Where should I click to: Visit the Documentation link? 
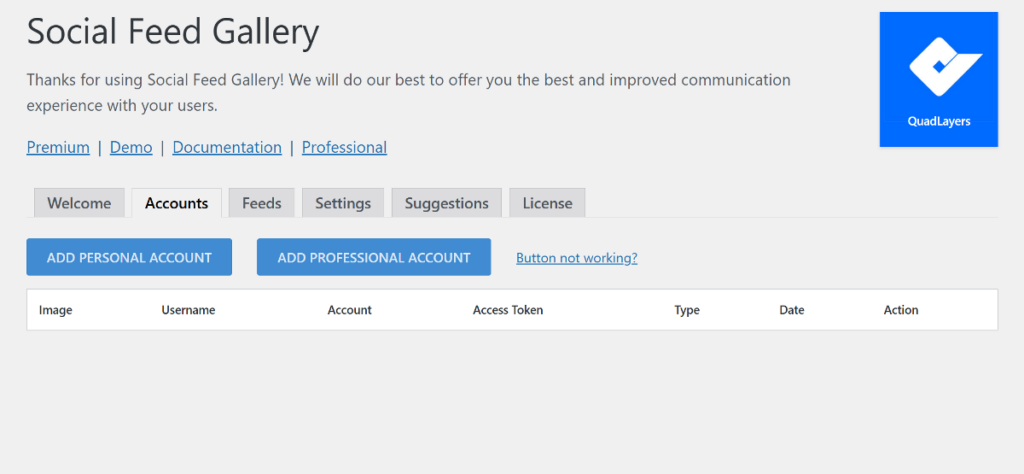click(x=227, y=148)
